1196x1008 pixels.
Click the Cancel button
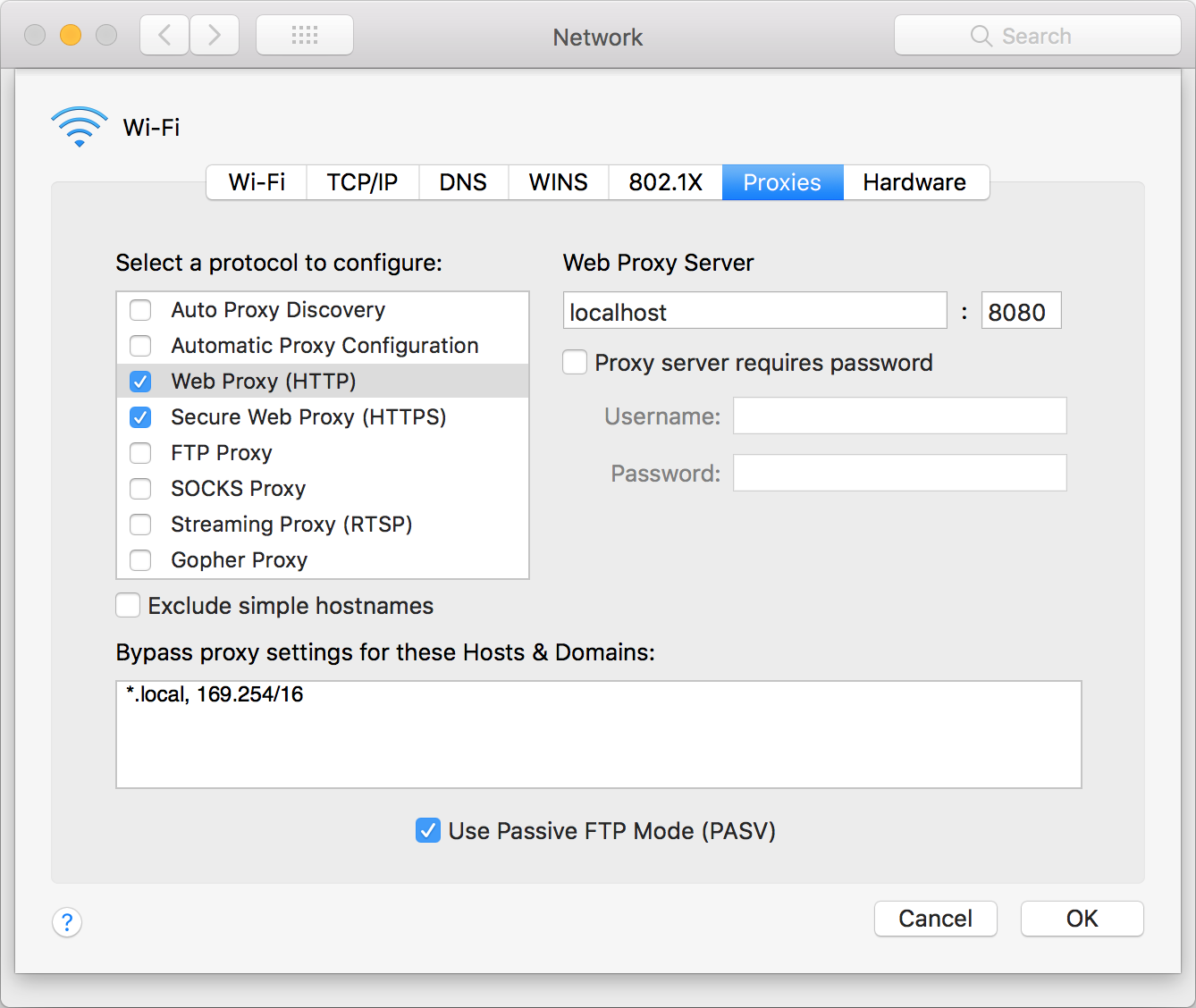[x=935, y=919]
